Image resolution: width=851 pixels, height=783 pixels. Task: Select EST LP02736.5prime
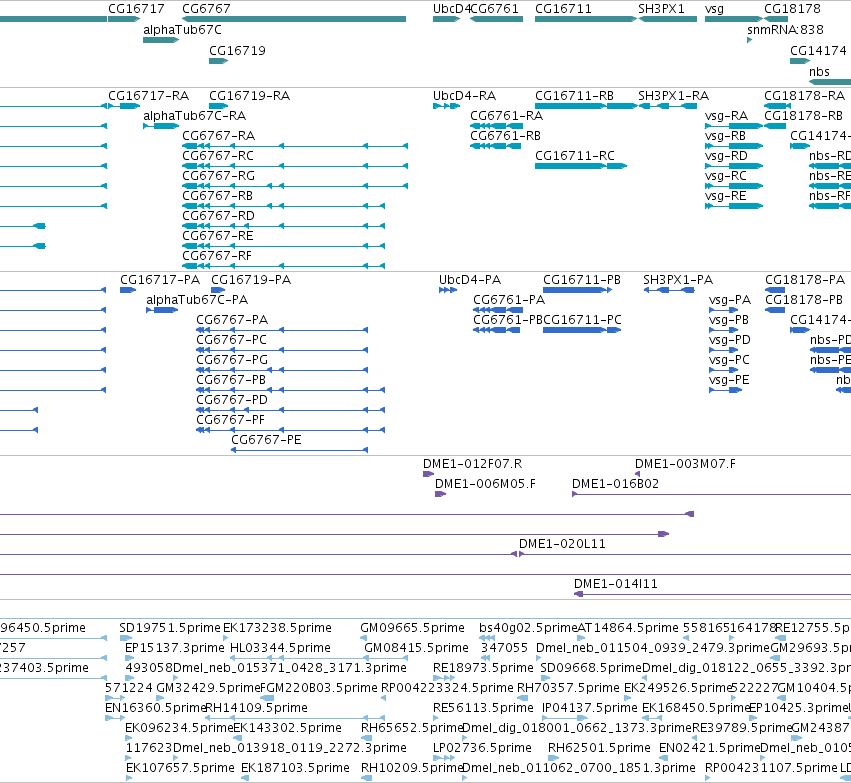[482, 749]
